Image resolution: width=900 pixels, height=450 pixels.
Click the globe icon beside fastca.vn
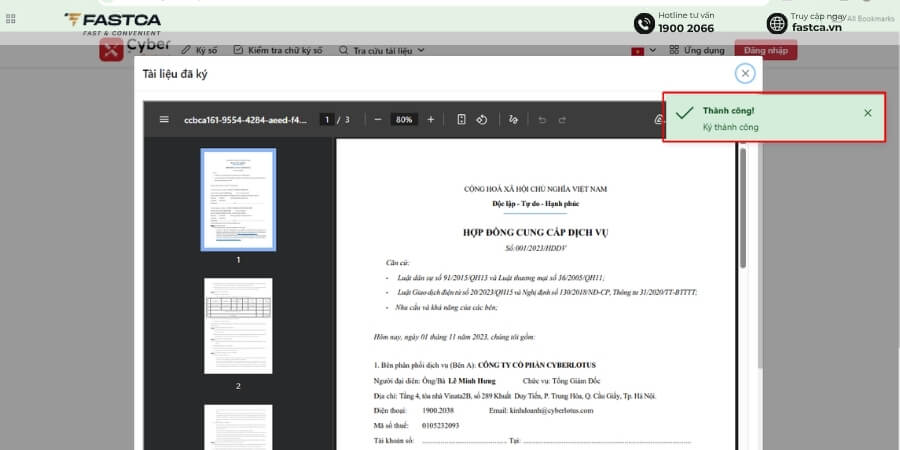(777, 24)
